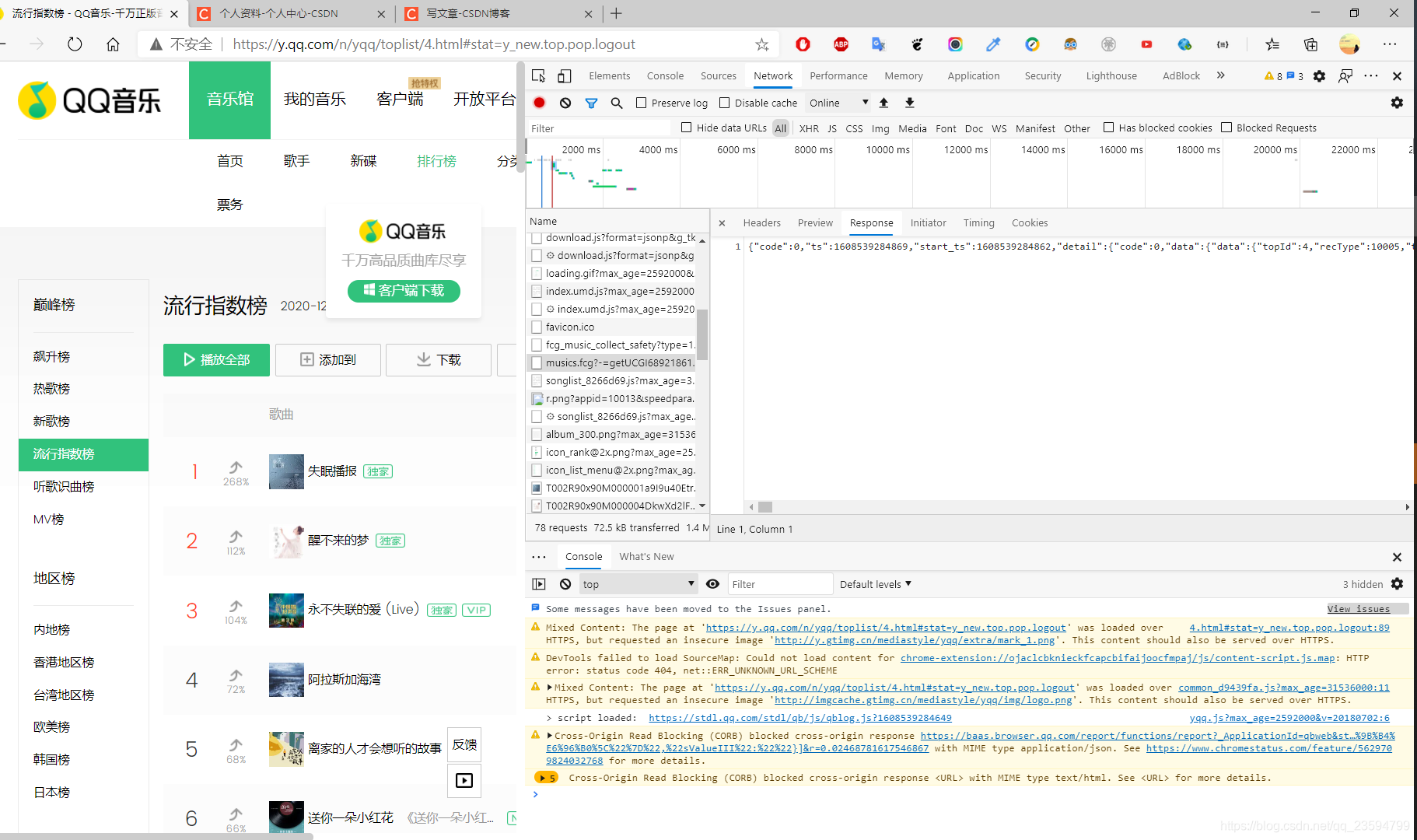
Task: Click the import HAR upload icon
Action: pyautogui.click(x=883, y=103)
